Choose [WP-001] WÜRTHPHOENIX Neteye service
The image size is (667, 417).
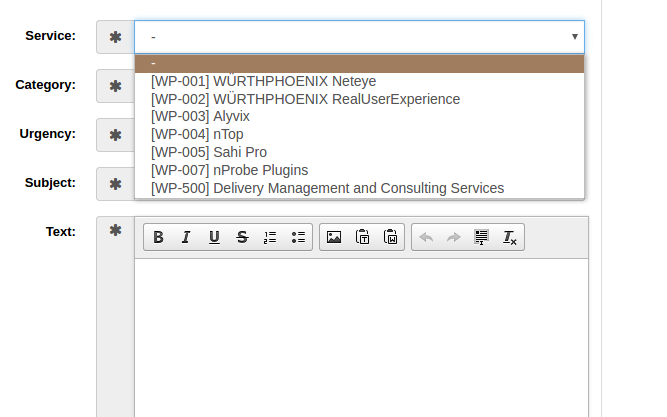click(359, 81)
